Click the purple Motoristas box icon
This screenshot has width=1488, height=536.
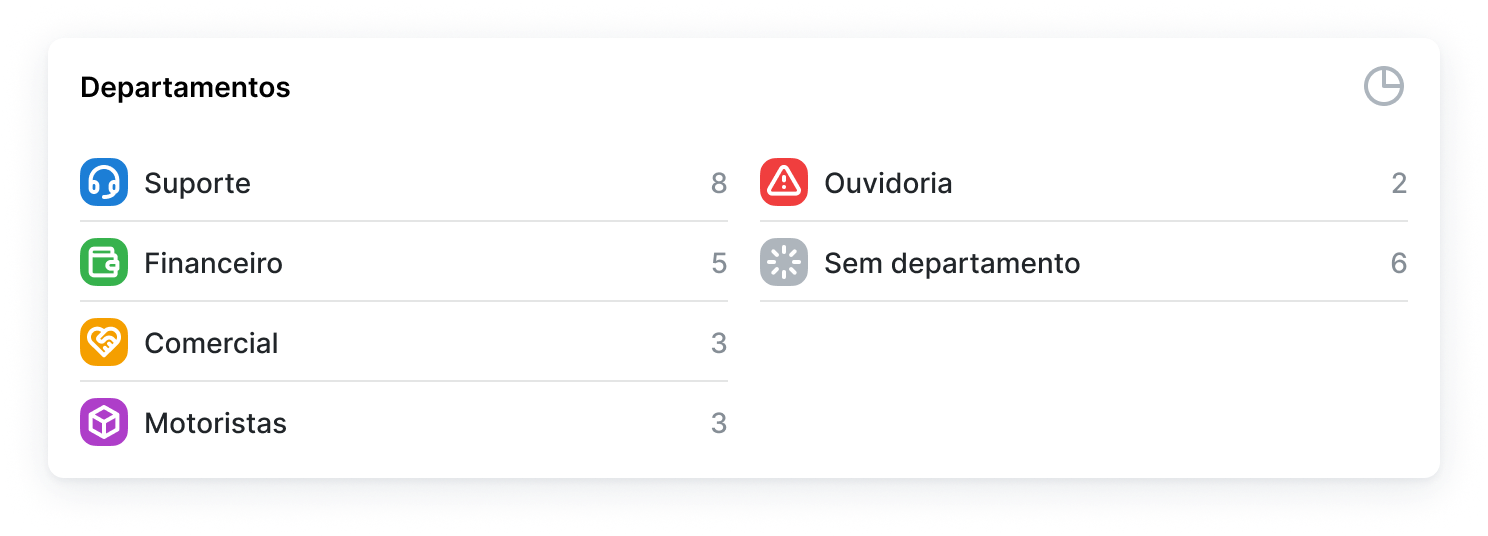[x=104, y=423]
